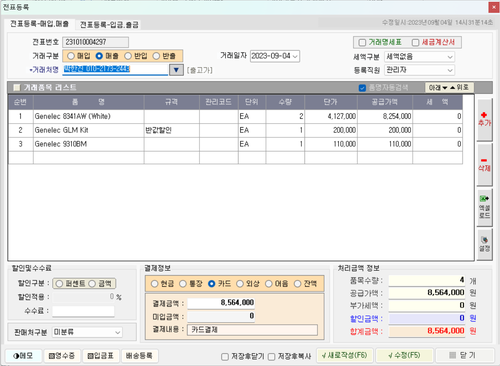Select the 퍼센트 discount radio button
The image size is (500, 366).
(x=59, y=284)
